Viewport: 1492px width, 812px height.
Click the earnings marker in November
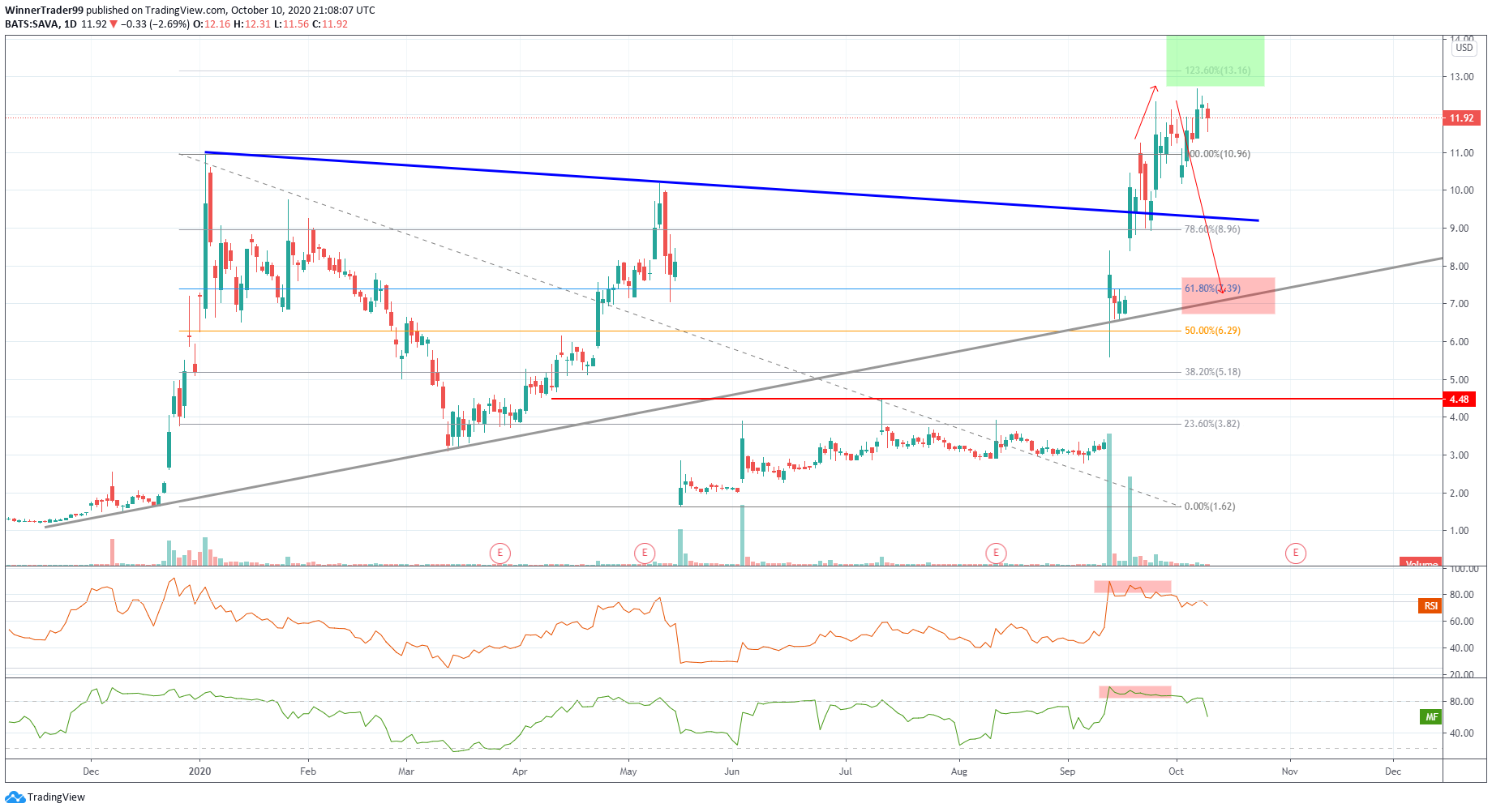coord(1296,553)
